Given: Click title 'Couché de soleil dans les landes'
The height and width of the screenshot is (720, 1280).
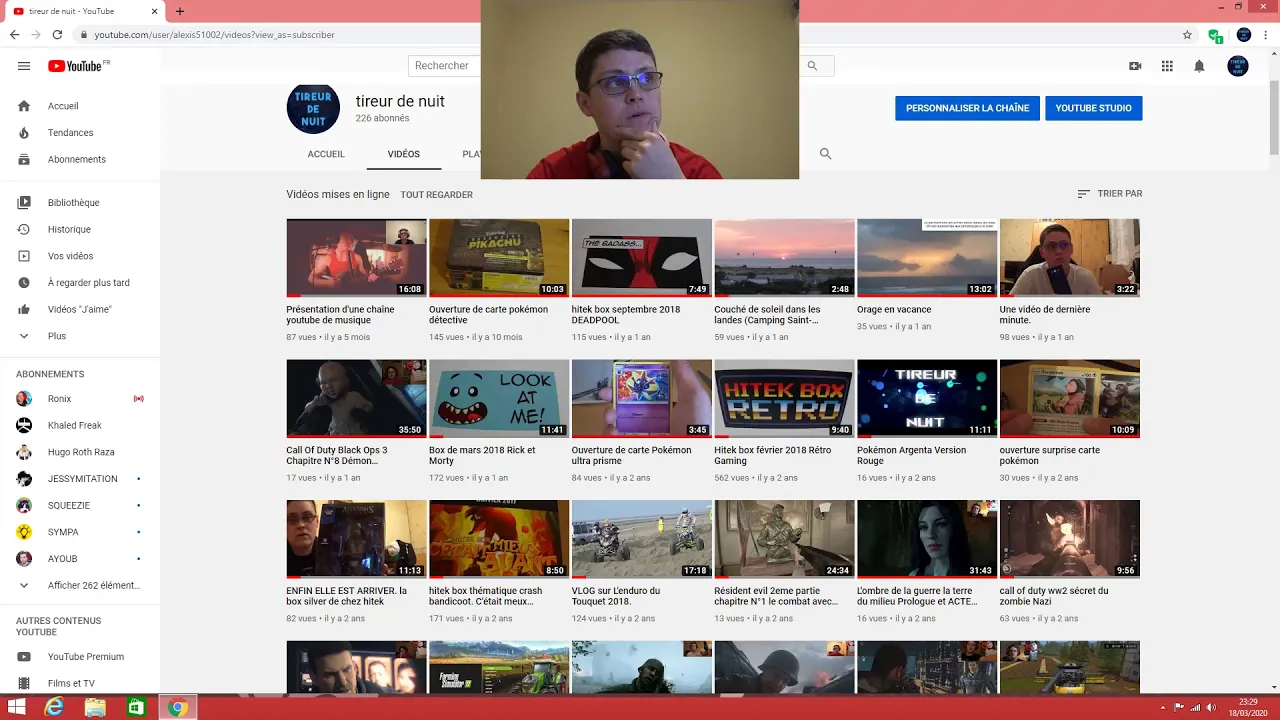Looking at the screenshot, I should click(x=767, y=315).
